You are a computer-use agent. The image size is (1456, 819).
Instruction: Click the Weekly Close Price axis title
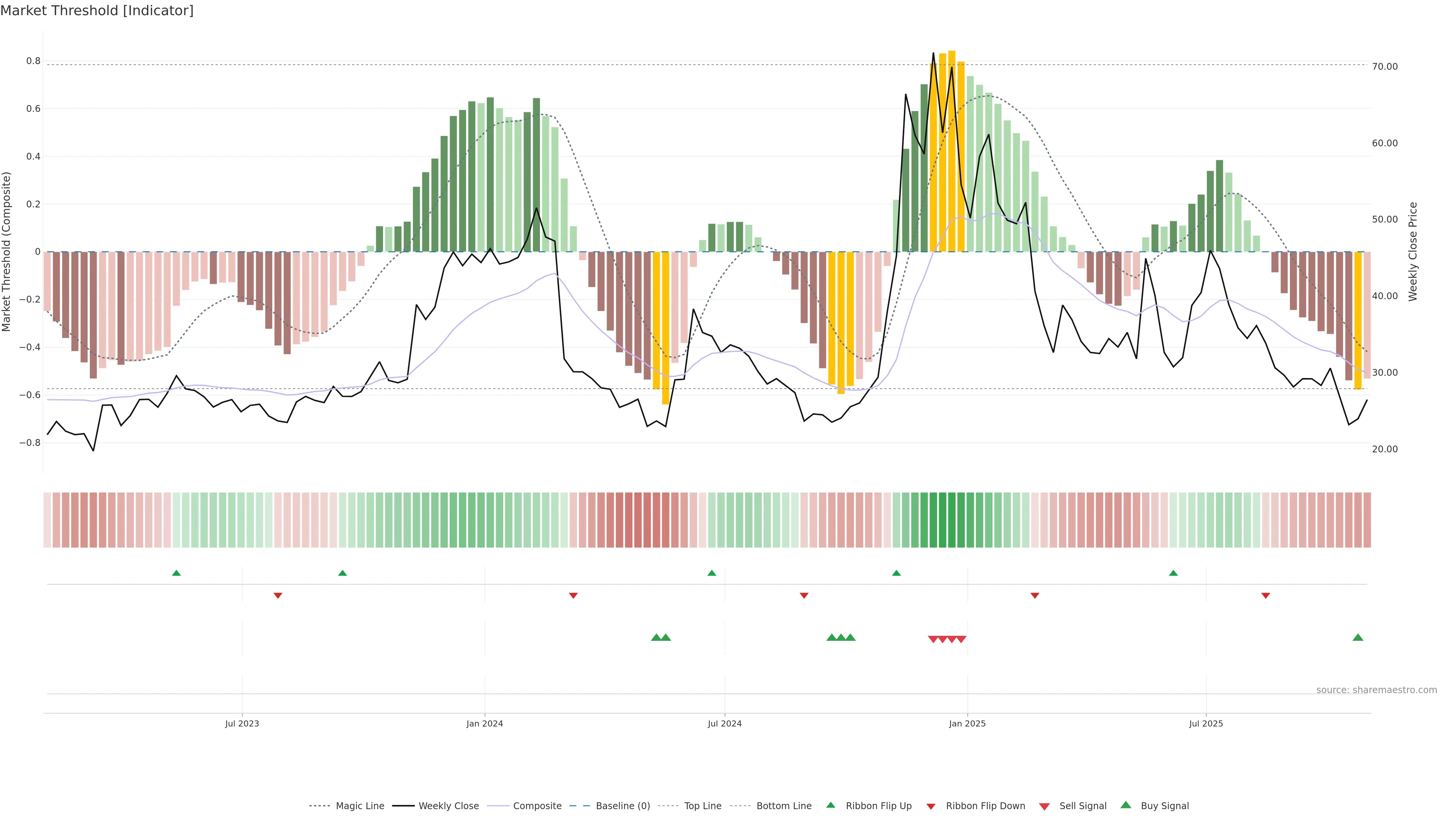coord(1413,251)
